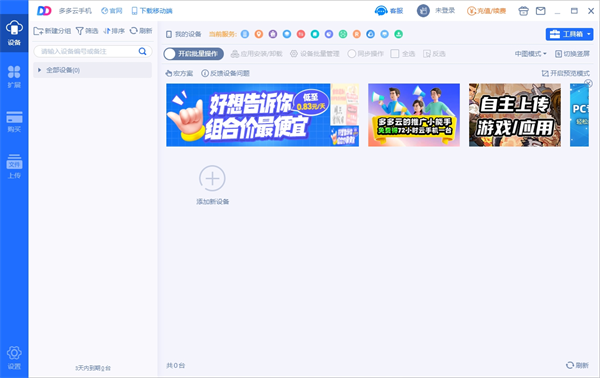Select 我的设备 heading

coord(184,34)
